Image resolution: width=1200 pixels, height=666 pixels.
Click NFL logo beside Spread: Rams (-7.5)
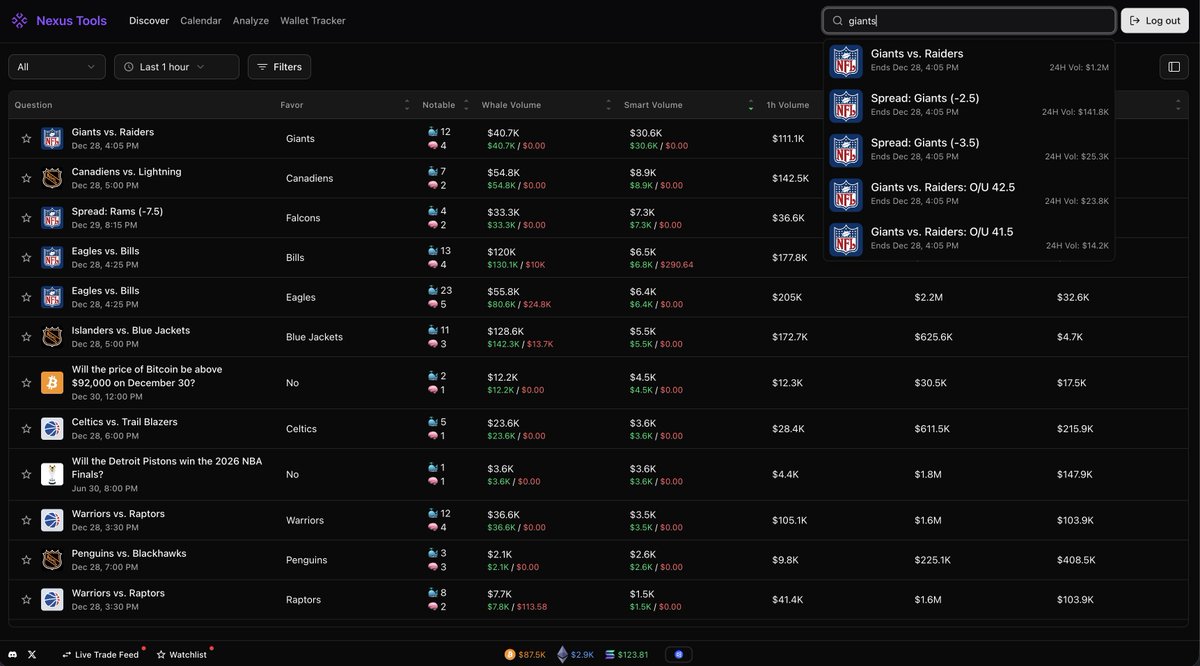[52, 218]
